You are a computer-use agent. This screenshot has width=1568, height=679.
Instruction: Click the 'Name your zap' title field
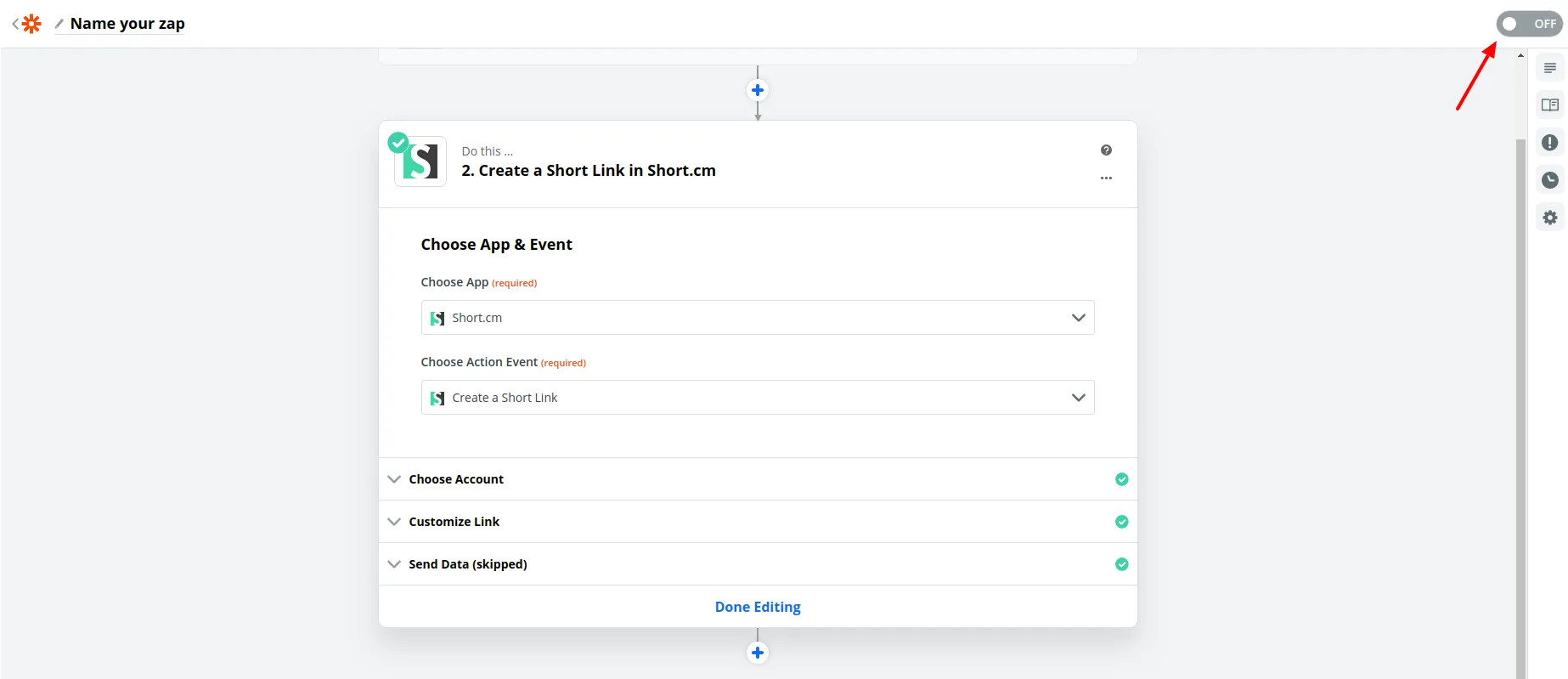(127, 24)
